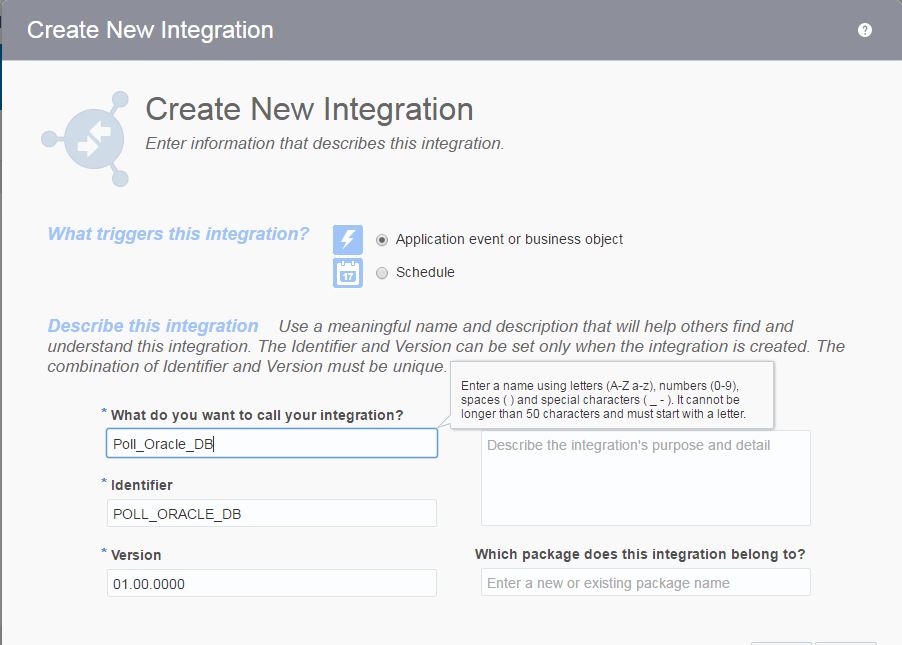Click the Identifier field with POLL_ORACLE_DB
This screenshot has width=902, height=645.
[272, 513]
